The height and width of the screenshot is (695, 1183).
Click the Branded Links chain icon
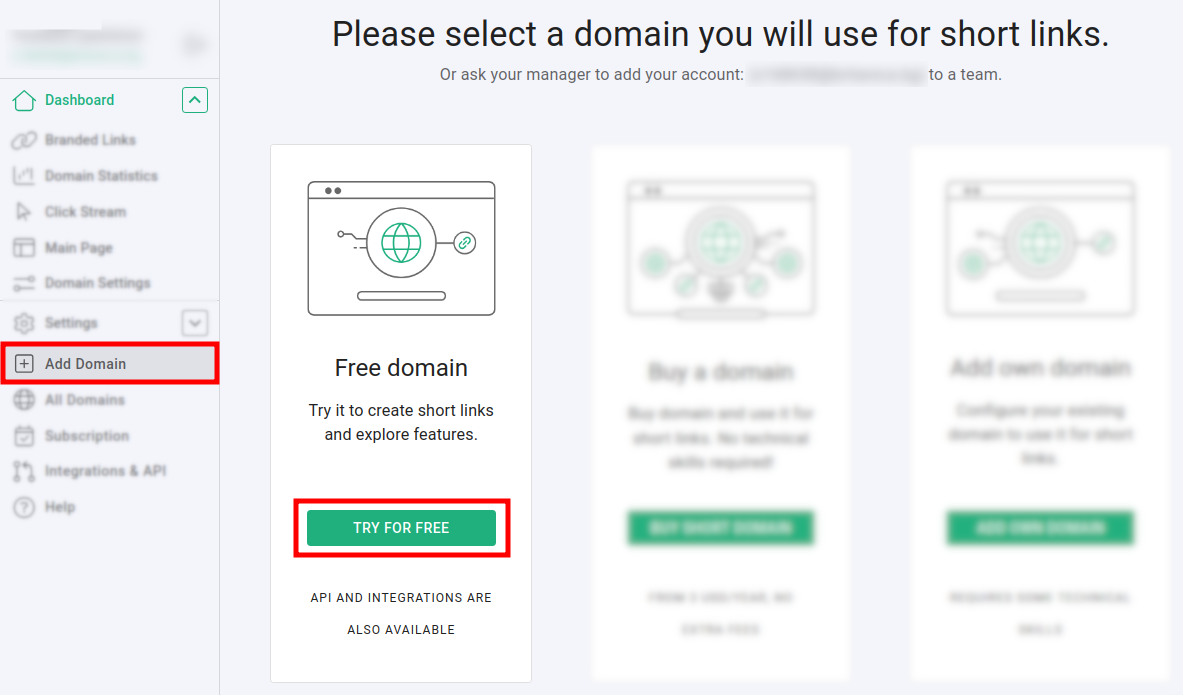click(x=24, y=140)
